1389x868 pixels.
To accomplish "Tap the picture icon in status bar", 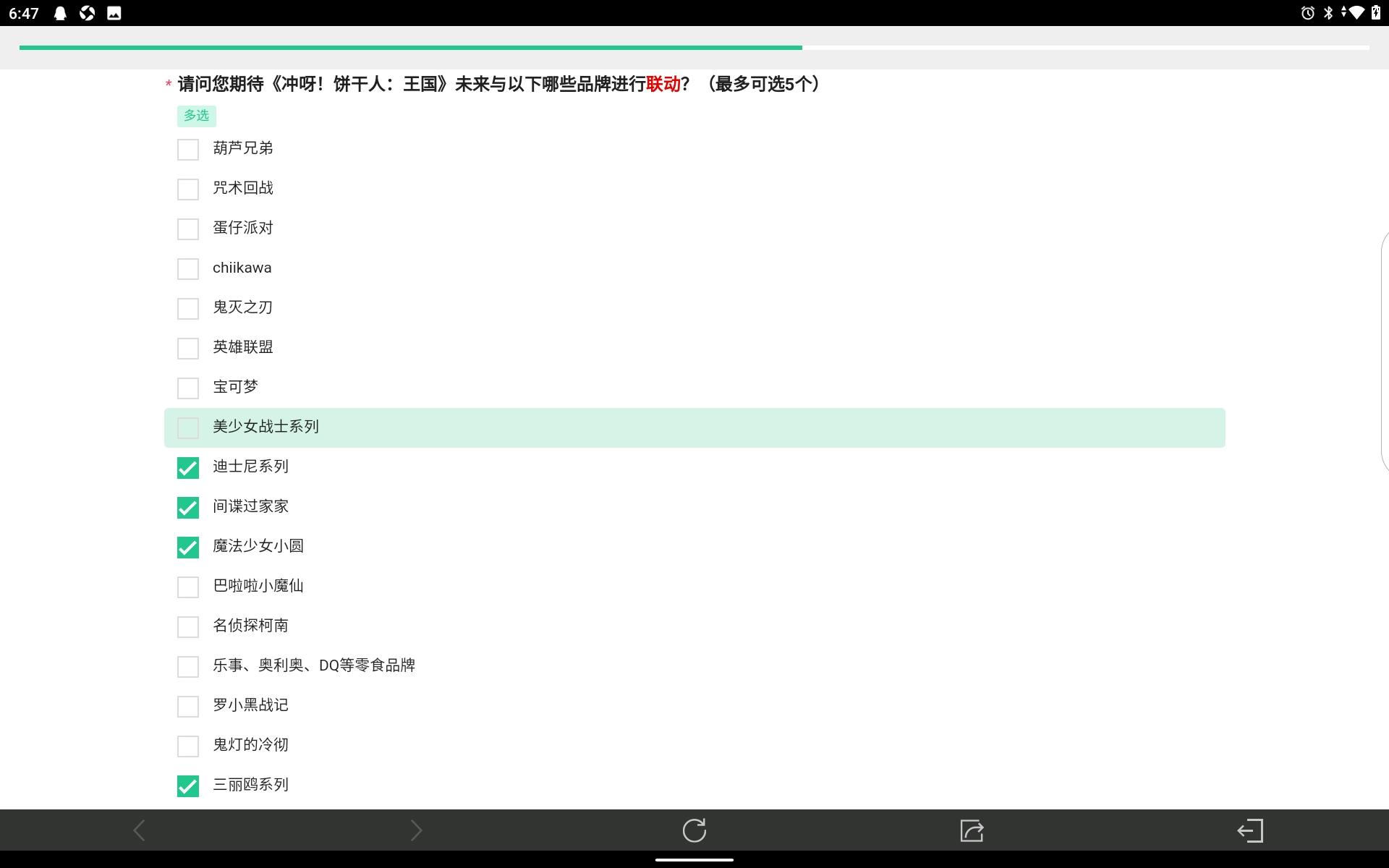I will tap(114, 13).
